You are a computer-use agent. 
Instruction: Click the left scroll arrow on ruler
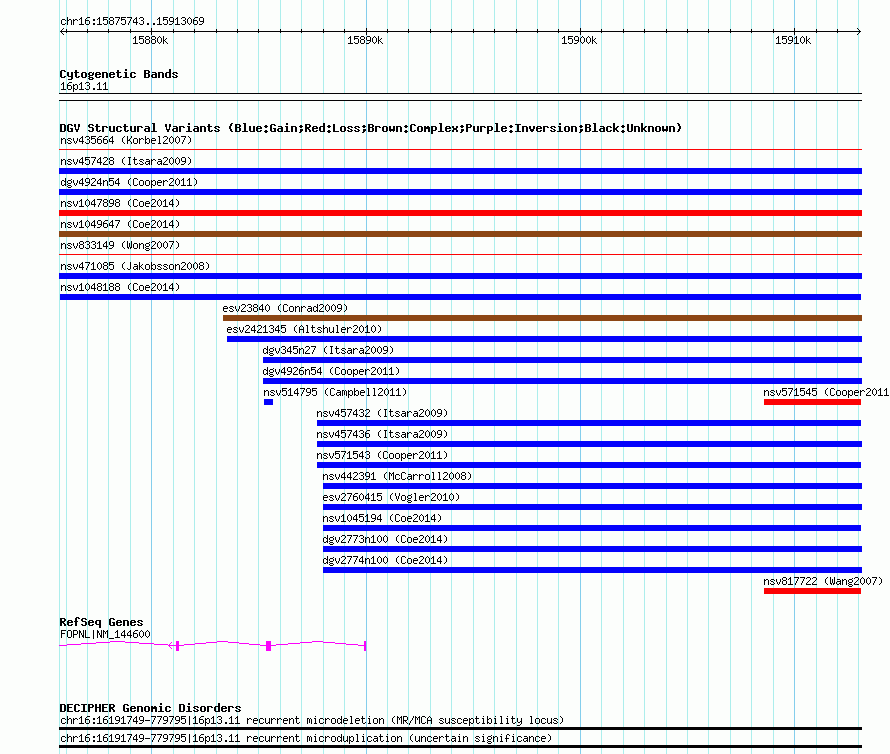click(x=62, y=32)
